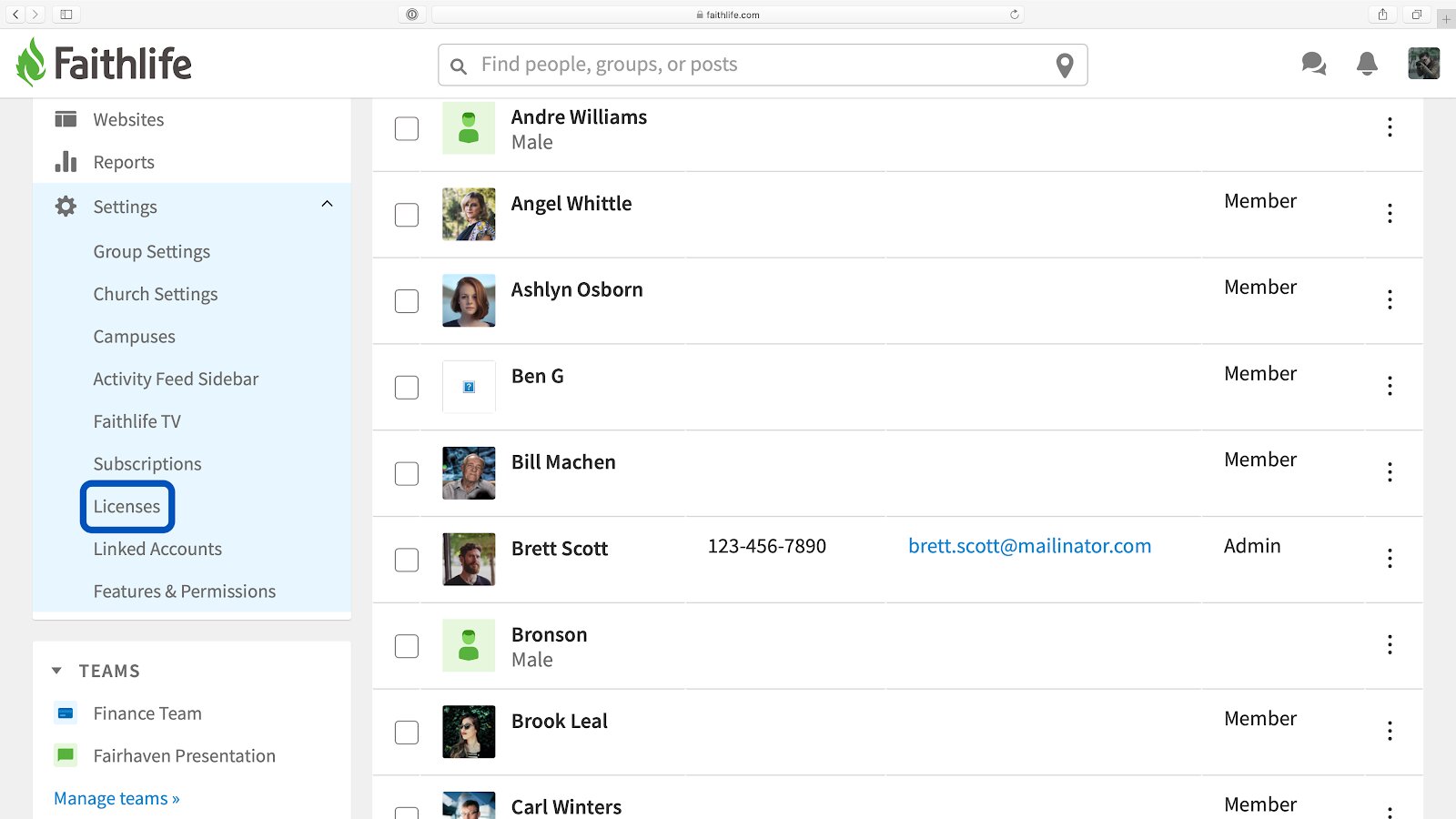
Task: Open Websites in sidebar
Action: click(128, 119)
